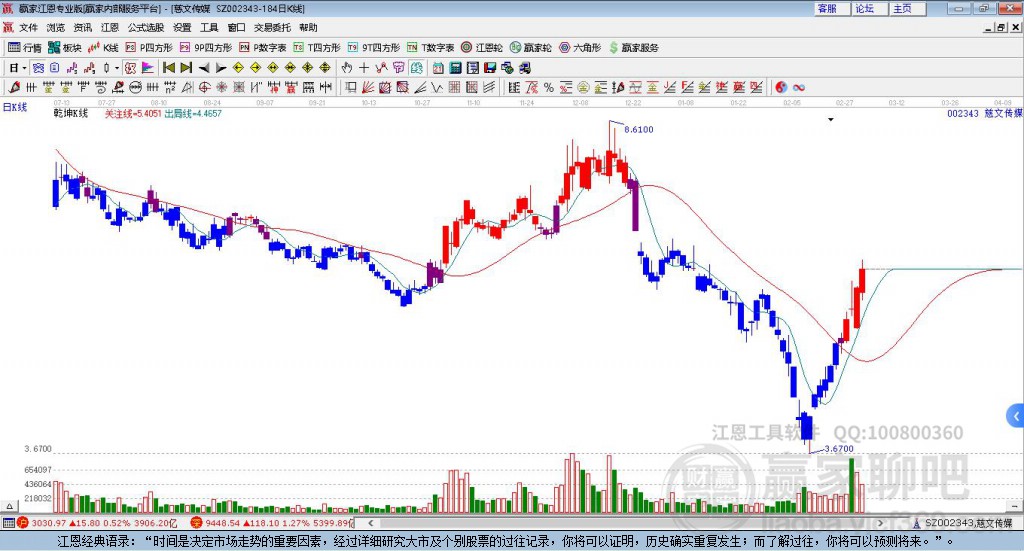Open the T数字表 tool
This screenshot has height=551, width=1024.
coord(430,48)
